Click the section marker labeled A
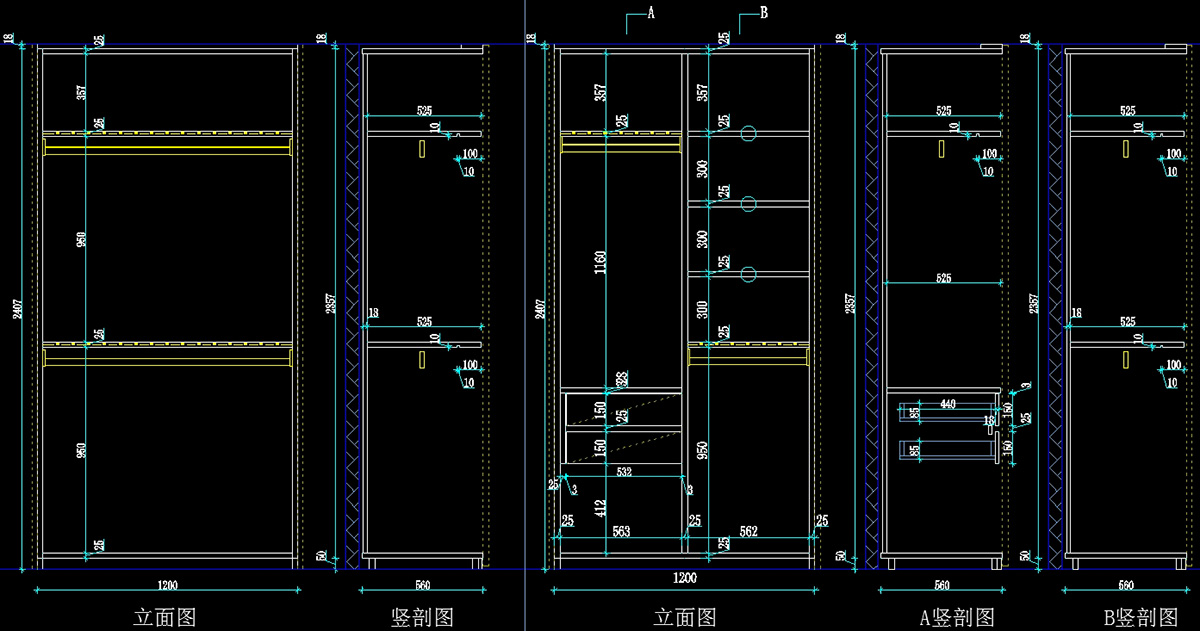This screenshot has width=1200, height=631. [x=650, y=14]
